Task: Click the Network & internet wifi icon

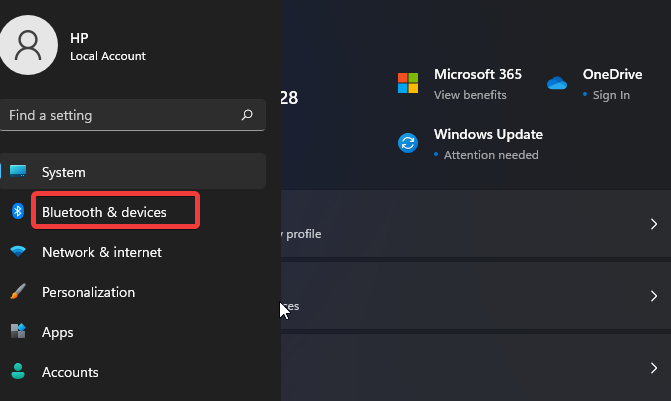Action: (18, 252)
